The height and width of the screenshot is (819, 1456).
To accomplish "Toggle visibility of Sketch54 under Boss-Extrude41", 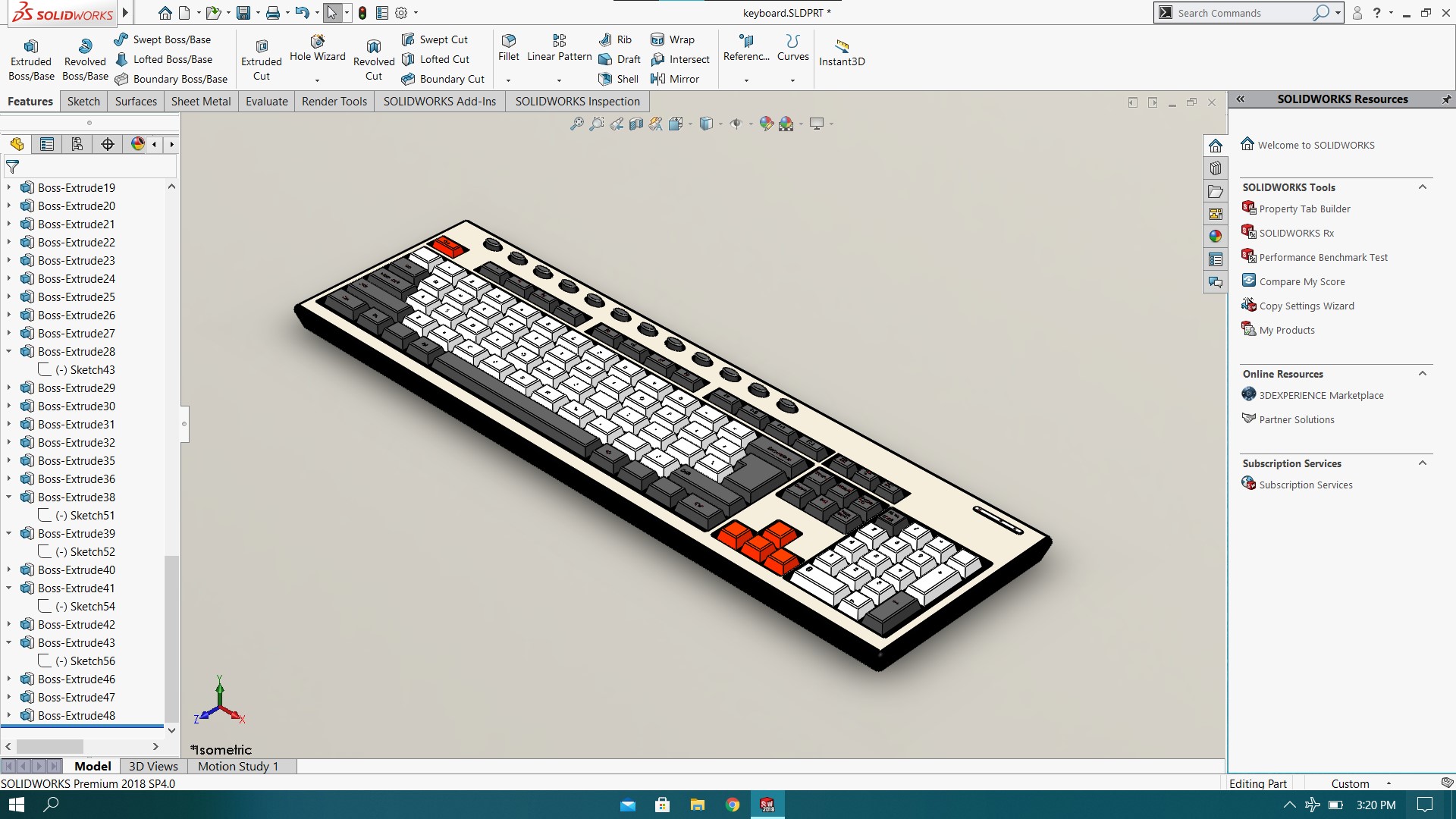I will (x=43, y=606).
